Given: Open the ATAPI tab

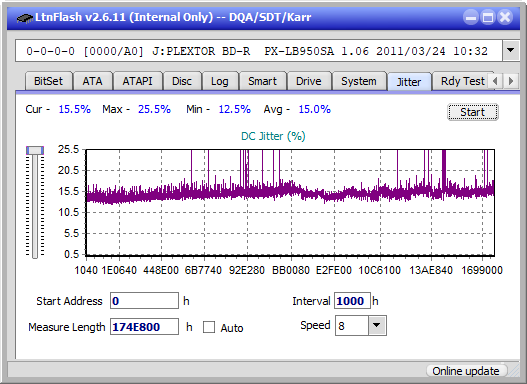Looking at the screenshot, I should pos(137,81).
